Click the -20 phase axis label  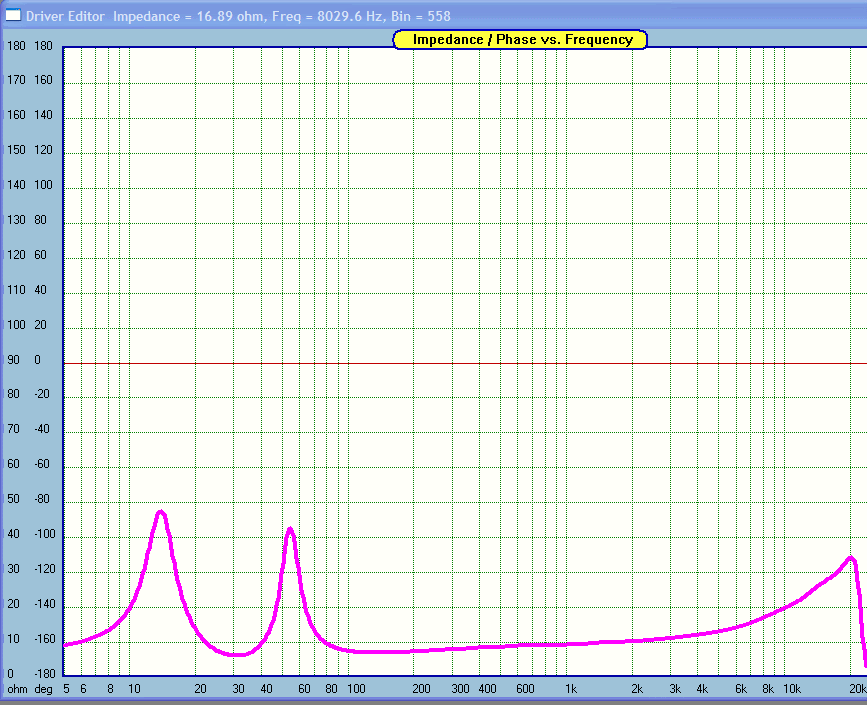[x=42, y=394]
